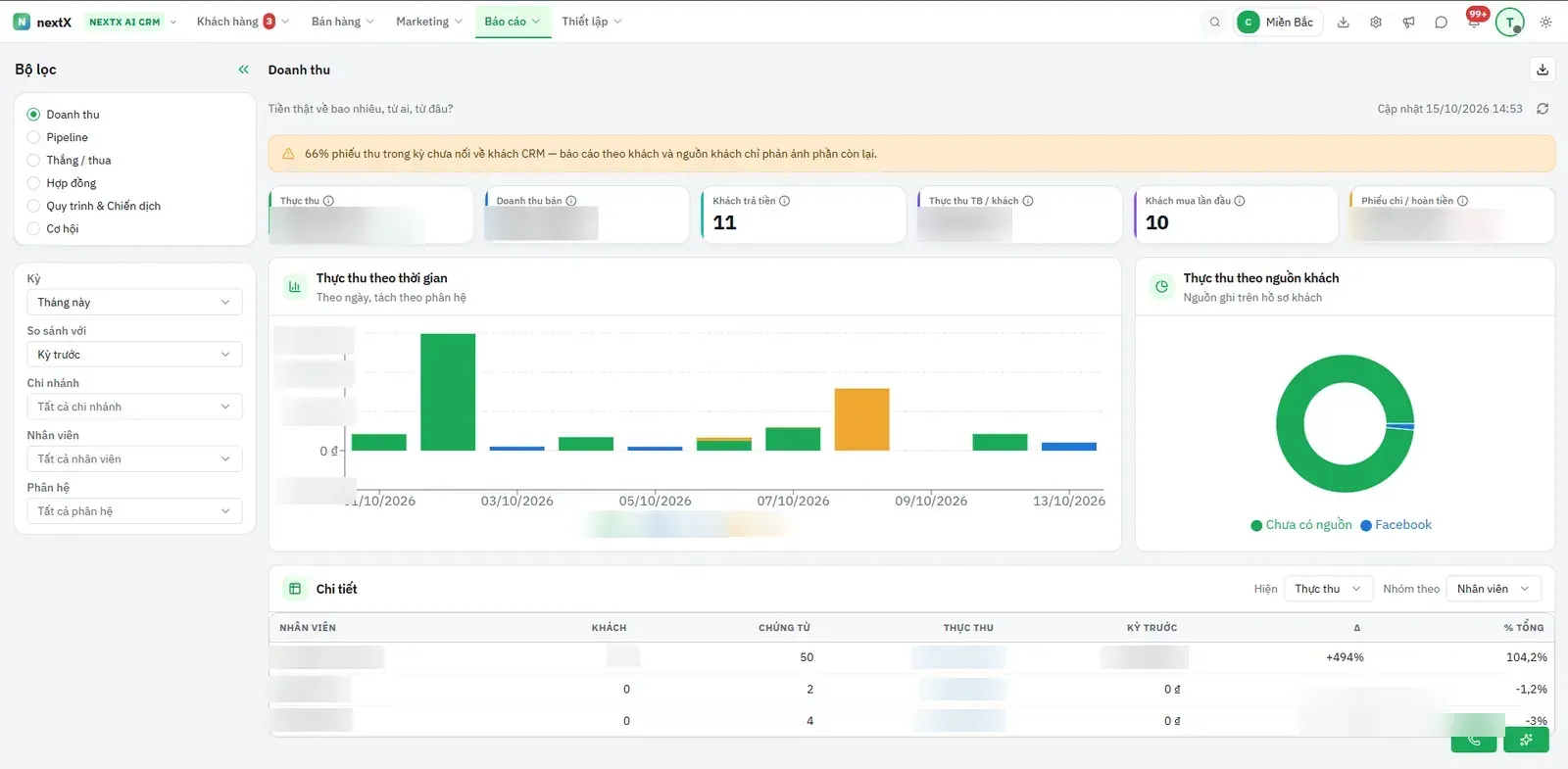Open the Bán hàng menu
The height and width of the screenshot is (769, 1568).
pos(342,22)
